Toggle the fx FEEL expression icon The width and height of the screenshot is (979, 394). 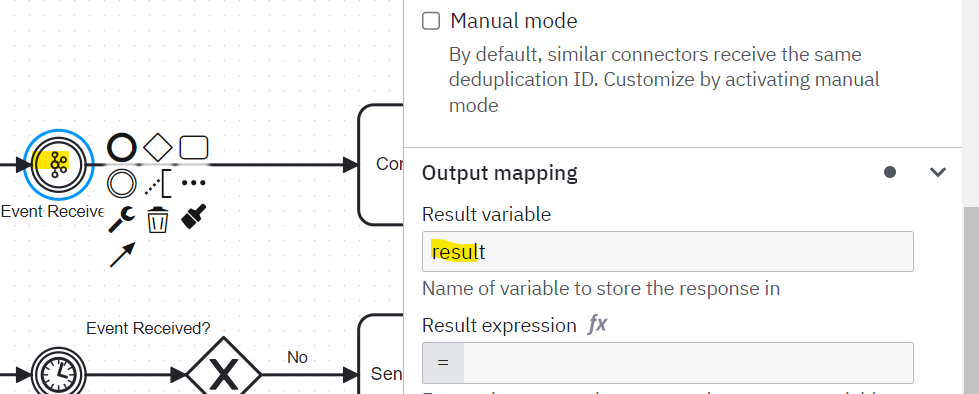click(598, 325)
